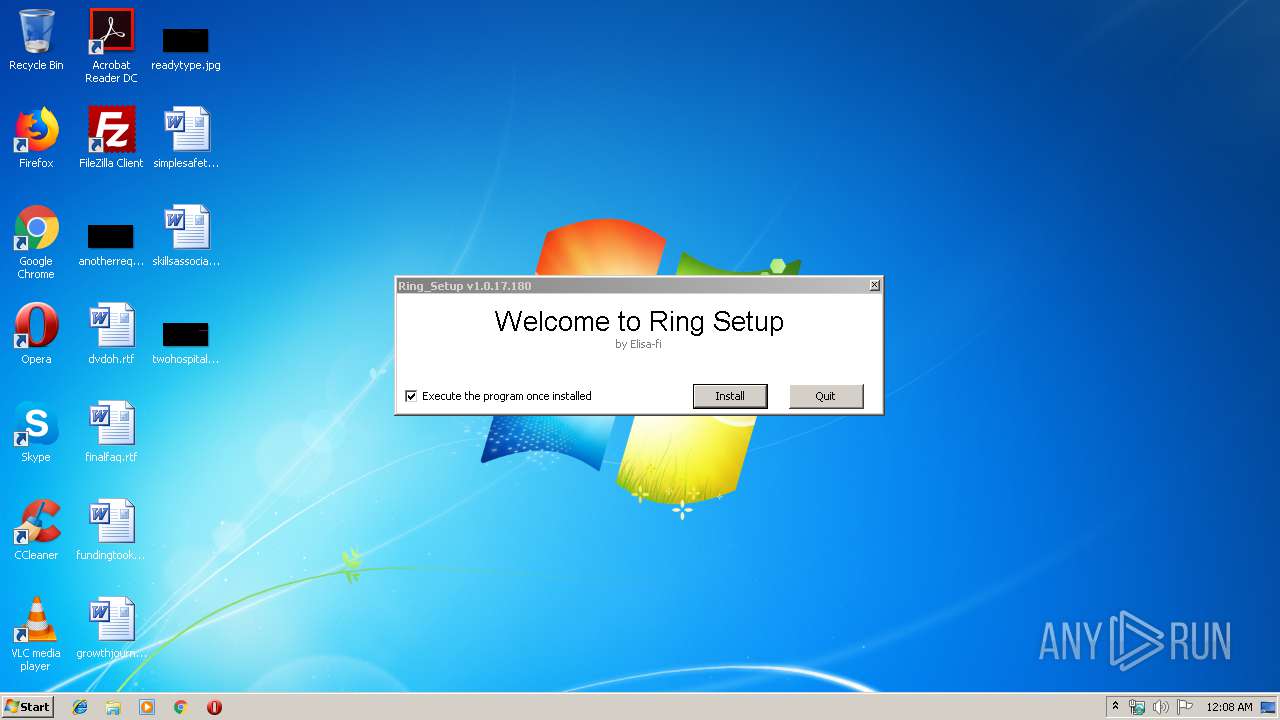
Task: Open the FileZilla Client desktop shortcut
Action: 111,138
